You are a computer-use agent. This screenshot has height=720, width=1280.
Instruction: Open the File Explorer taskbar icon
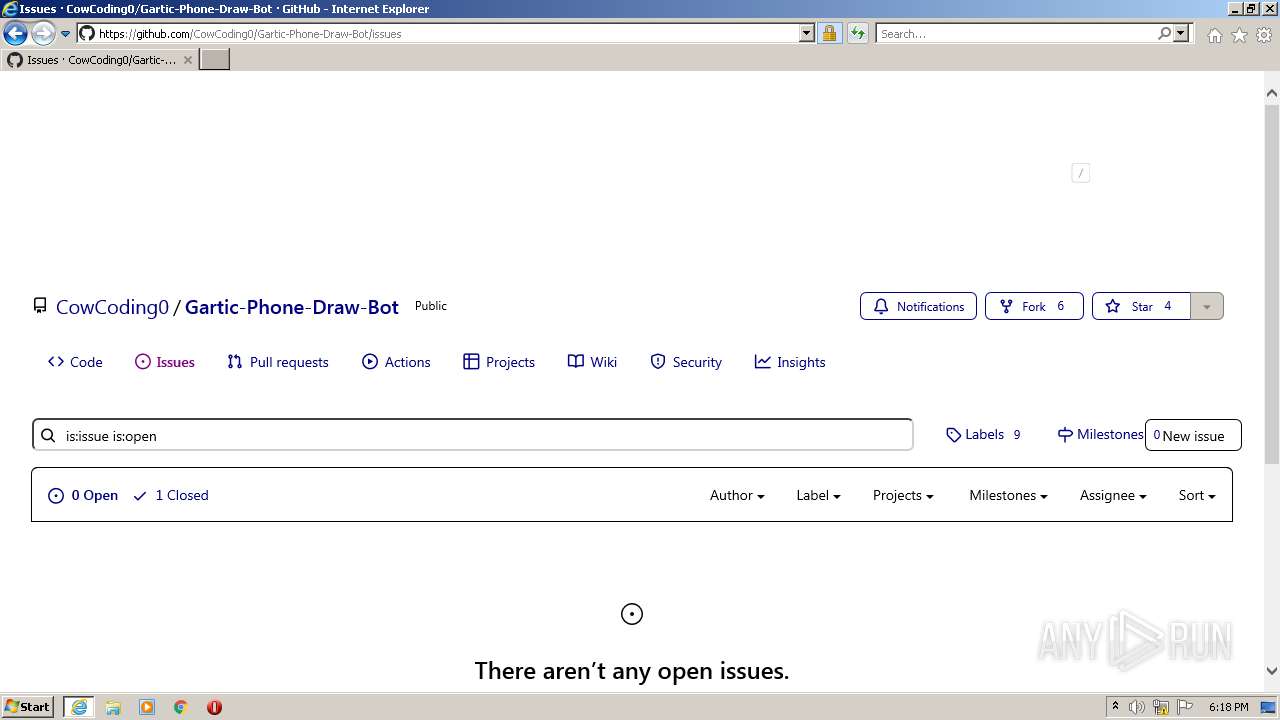(x=113, y=707)
